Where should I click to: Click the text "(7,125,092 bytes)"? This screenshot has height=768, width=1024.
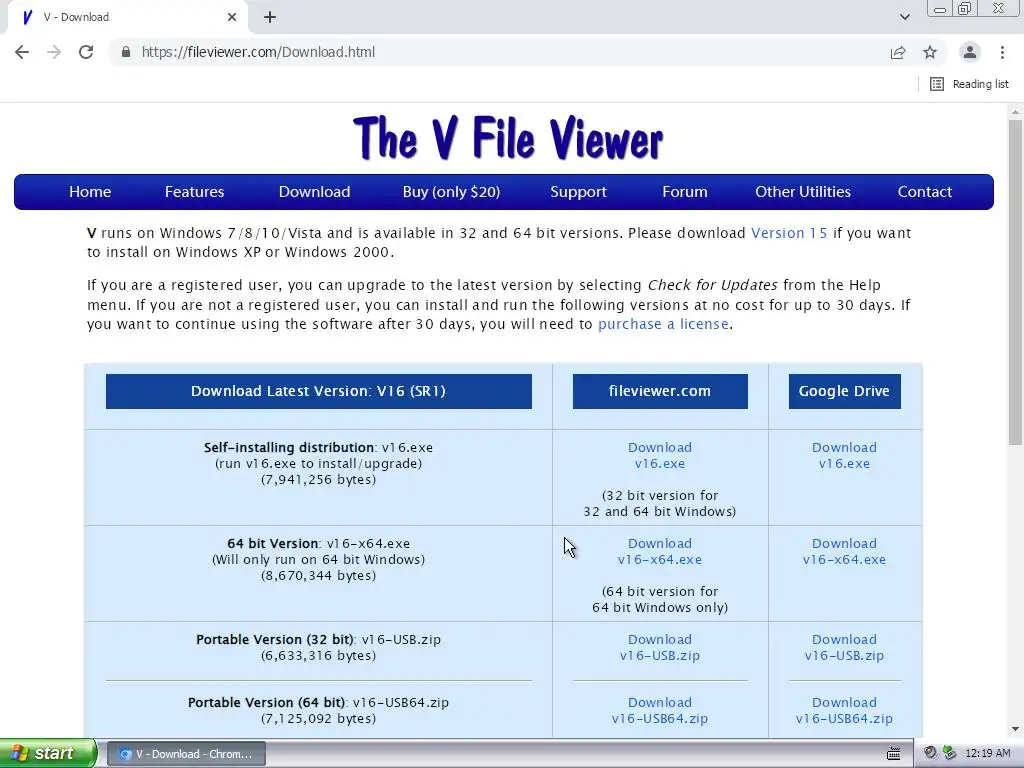click(x=319, y=719)
